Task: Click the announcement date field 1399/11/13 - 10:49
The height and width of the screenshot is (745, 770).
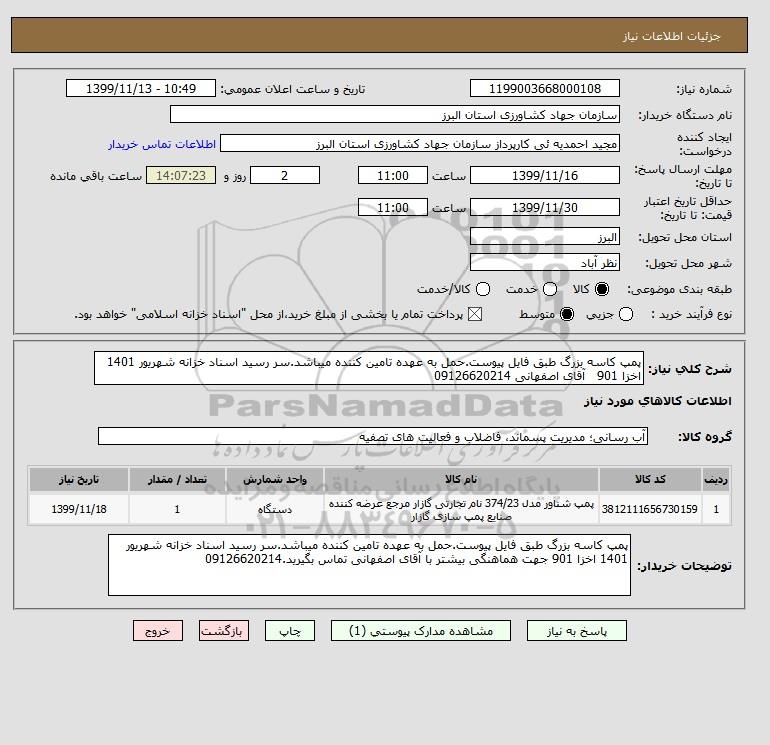Action: click(x=141, y=88)
